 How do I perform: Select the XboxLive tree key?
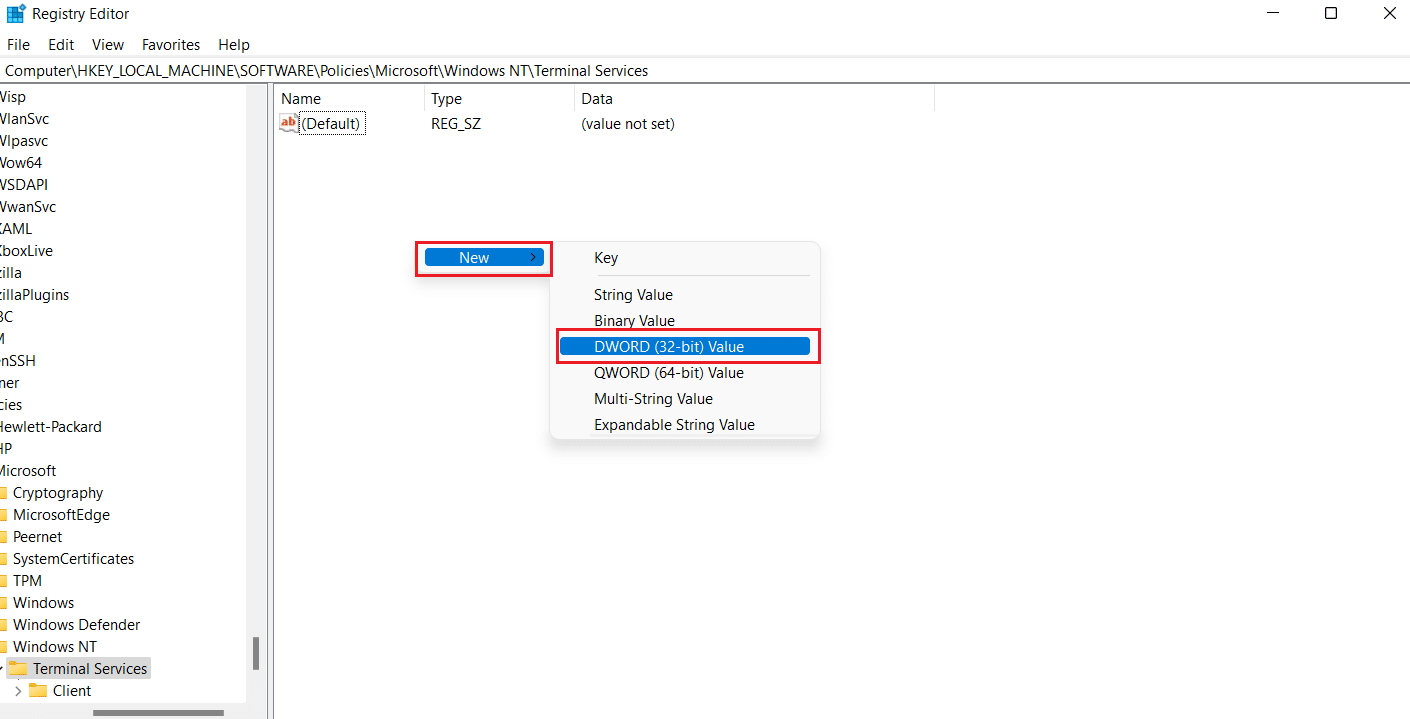click(x=26, y=250)
